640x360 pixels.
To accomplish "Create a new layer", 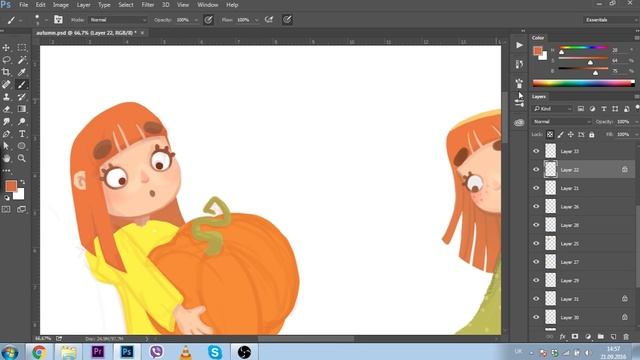I will pos(613,337).
